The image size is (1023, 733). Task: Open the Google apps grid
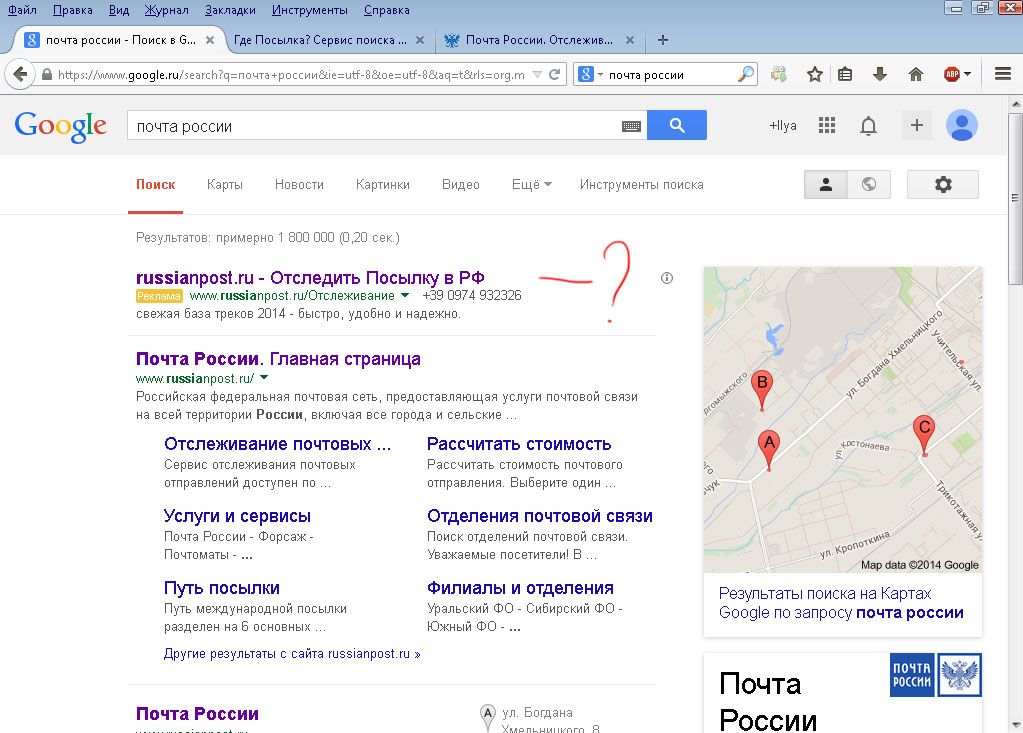[x=827, y=125]
